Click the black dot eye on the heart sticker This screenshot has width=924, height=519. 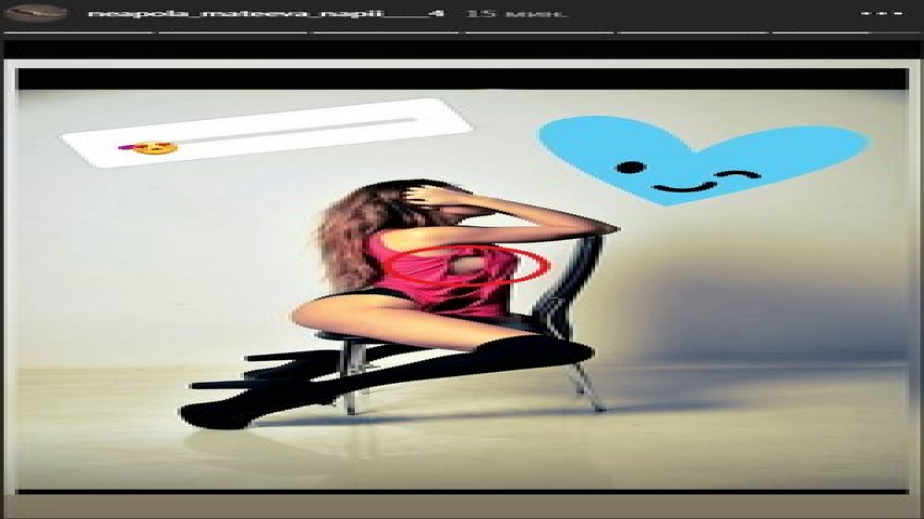pos(628,166)
